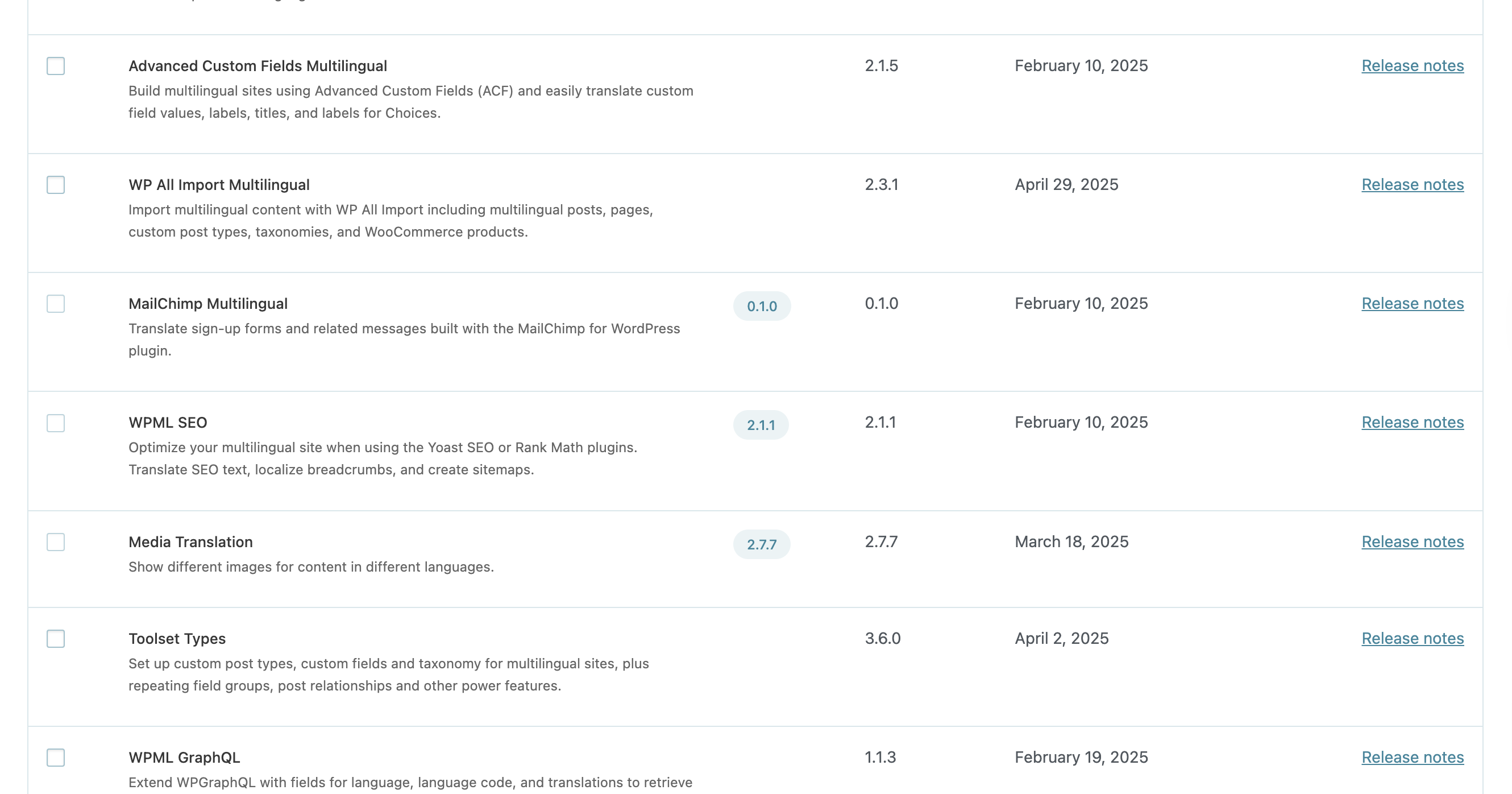Click the 2.7.7 installed version badge

point(761,544)
